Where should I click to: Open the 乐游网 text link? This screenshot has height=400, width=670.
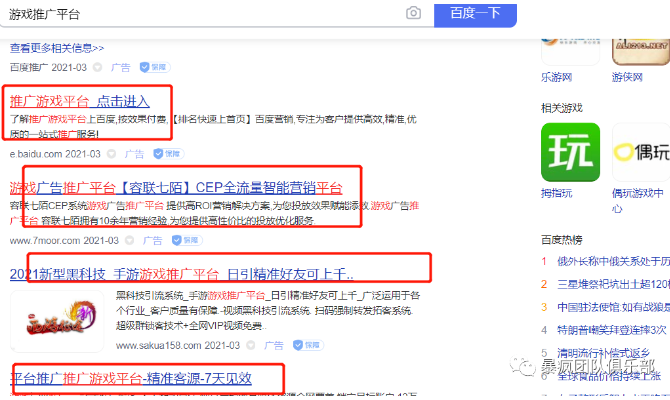tap(556, 77)
